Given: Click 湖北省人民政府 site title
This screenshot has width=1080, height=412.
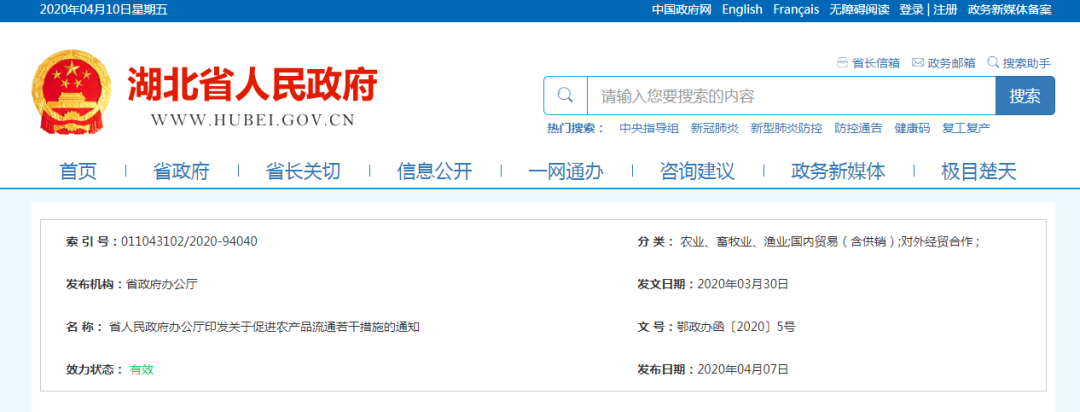Looking at the screenshot, I should [253, 85].
